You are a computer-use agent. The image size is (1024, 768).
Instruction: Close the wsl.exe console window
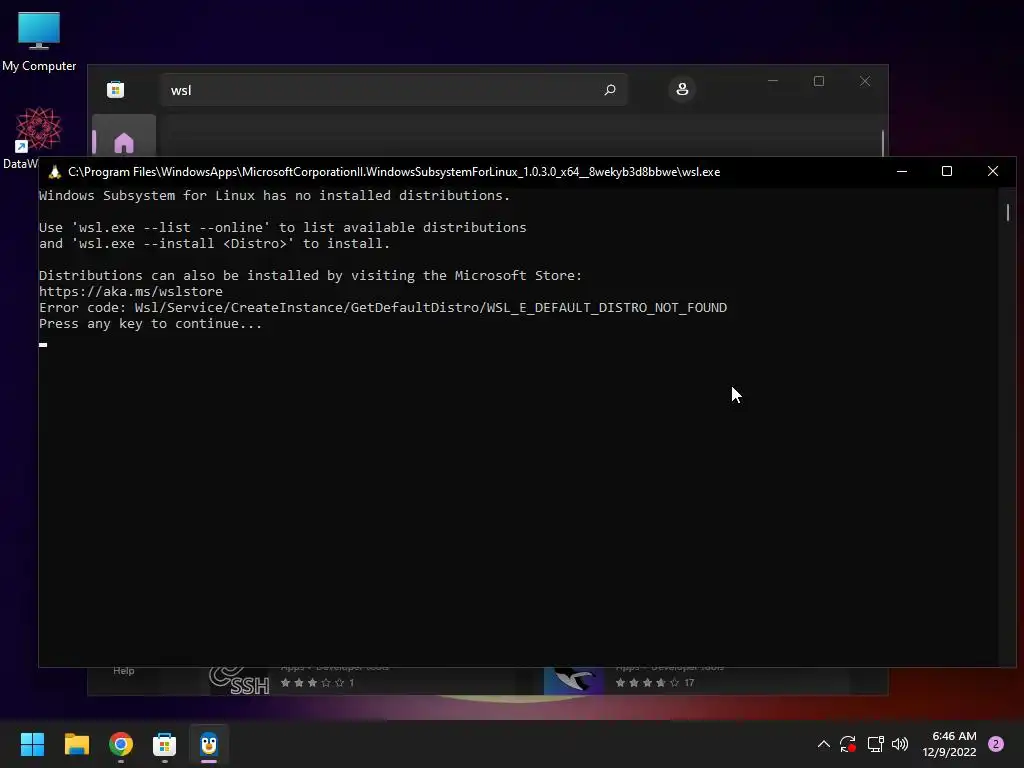click(x=993, y=171)
